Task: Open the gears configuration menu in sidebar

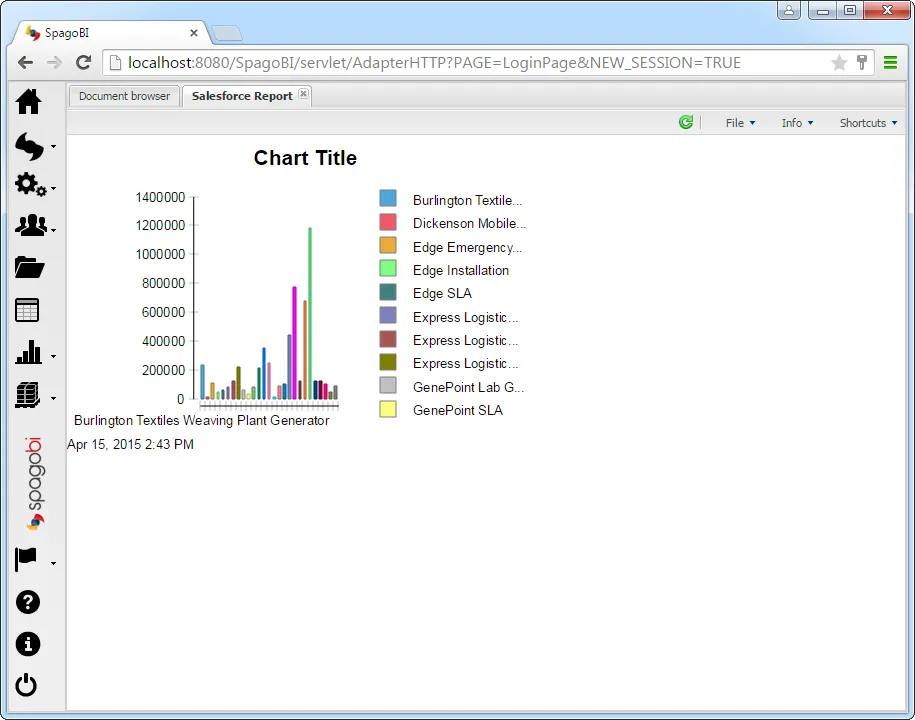Action: (28, 185)
